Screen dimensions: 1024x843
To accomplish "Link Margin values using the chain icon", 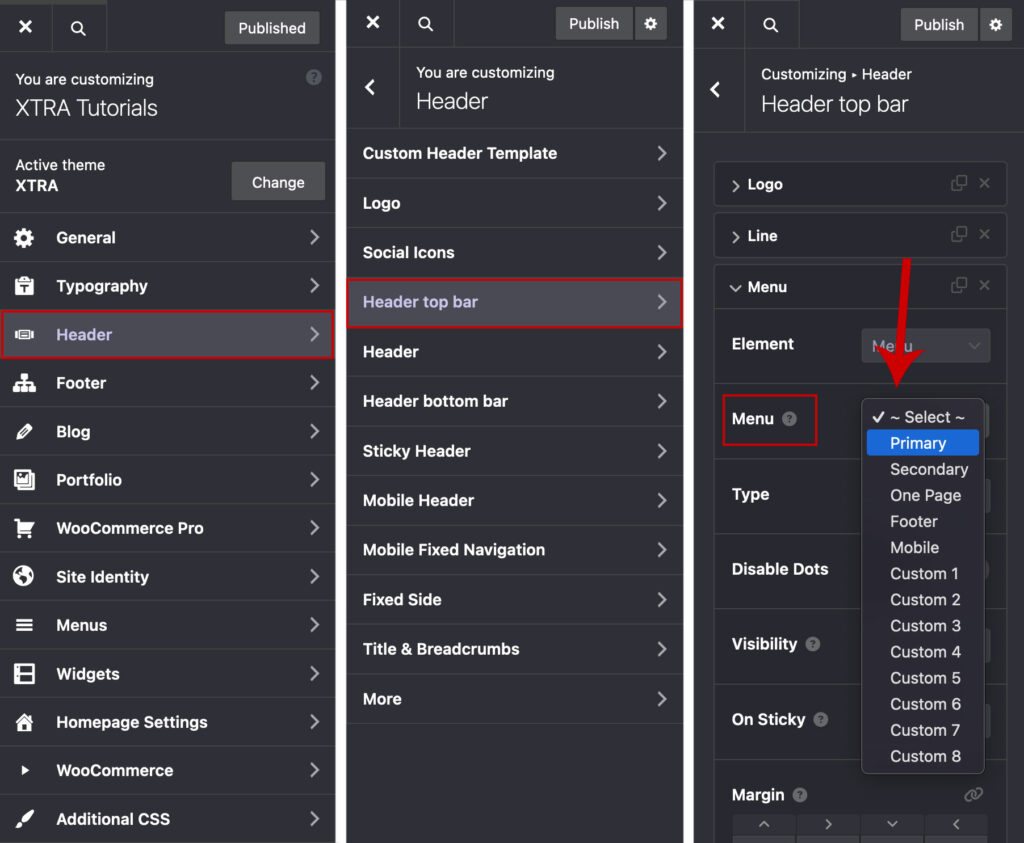I will [x=975, y=794].
